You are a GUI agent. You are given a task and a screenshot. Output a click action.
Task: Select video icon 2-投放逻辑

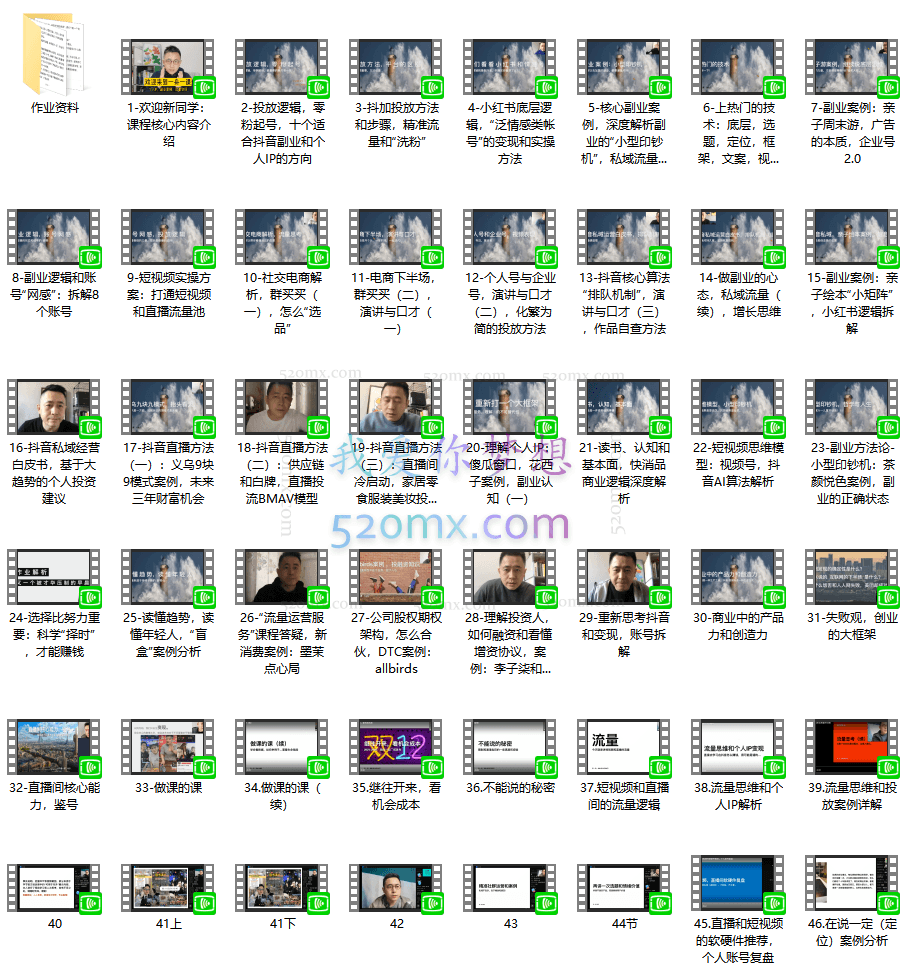282,67
